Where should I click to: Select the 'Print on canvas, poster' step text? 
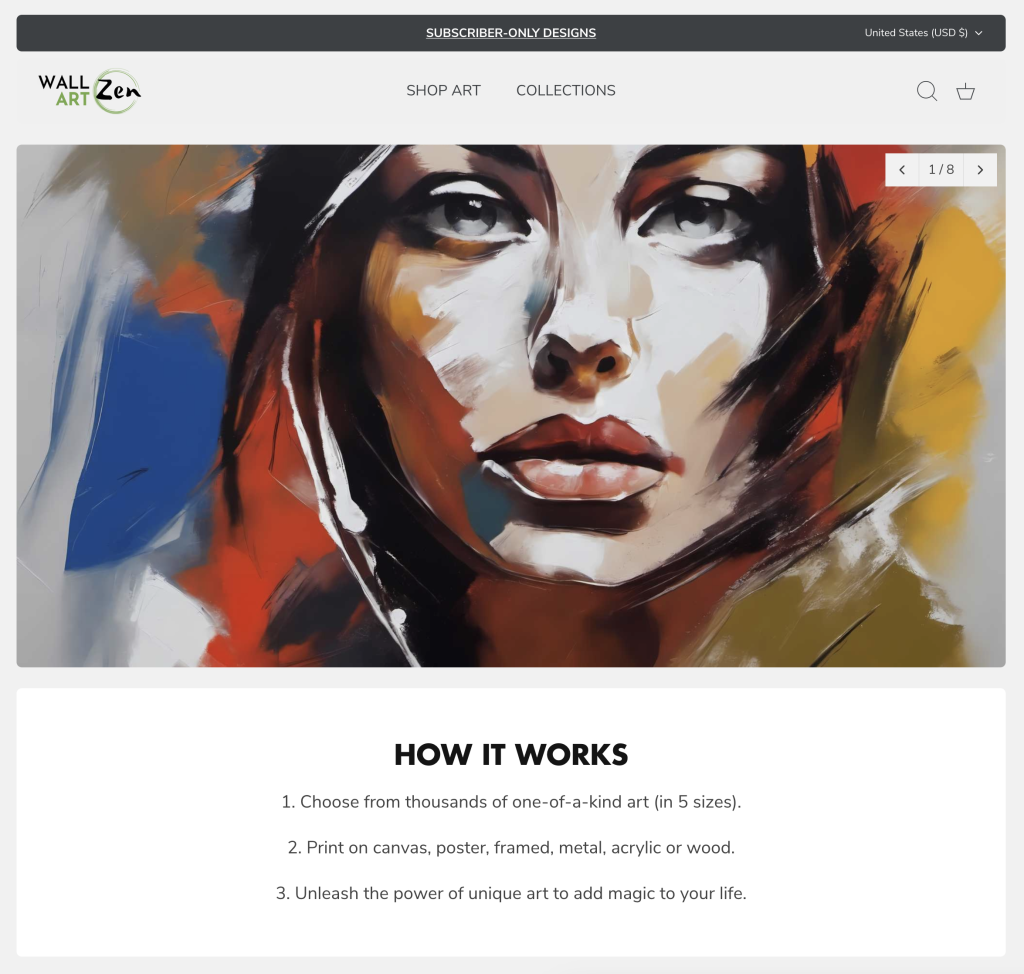tap(511, 847)
